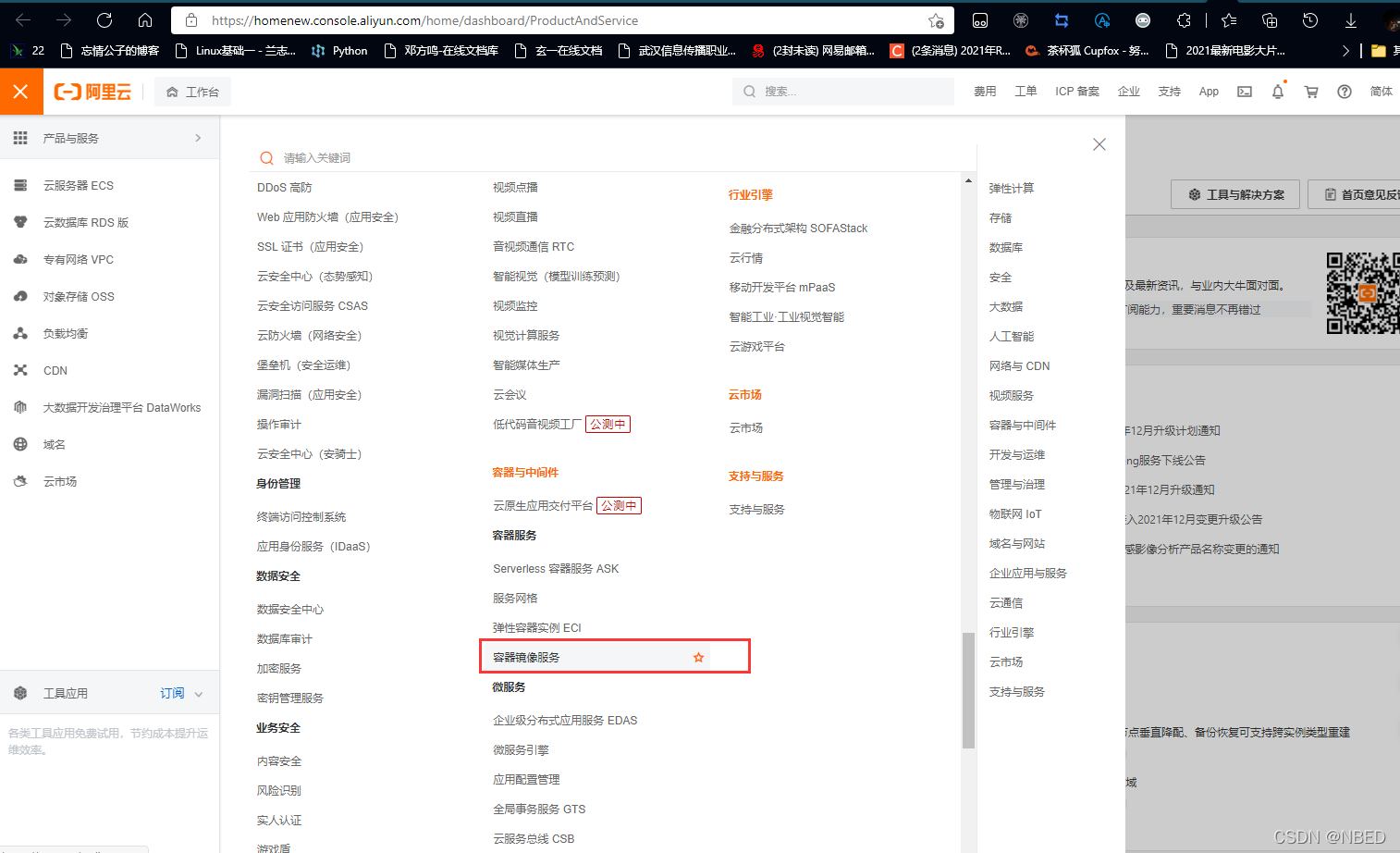Image resolution: width=1400 pixels, height=853 pixels.
Task: Jump to 安全 category
Action: 1001,278
